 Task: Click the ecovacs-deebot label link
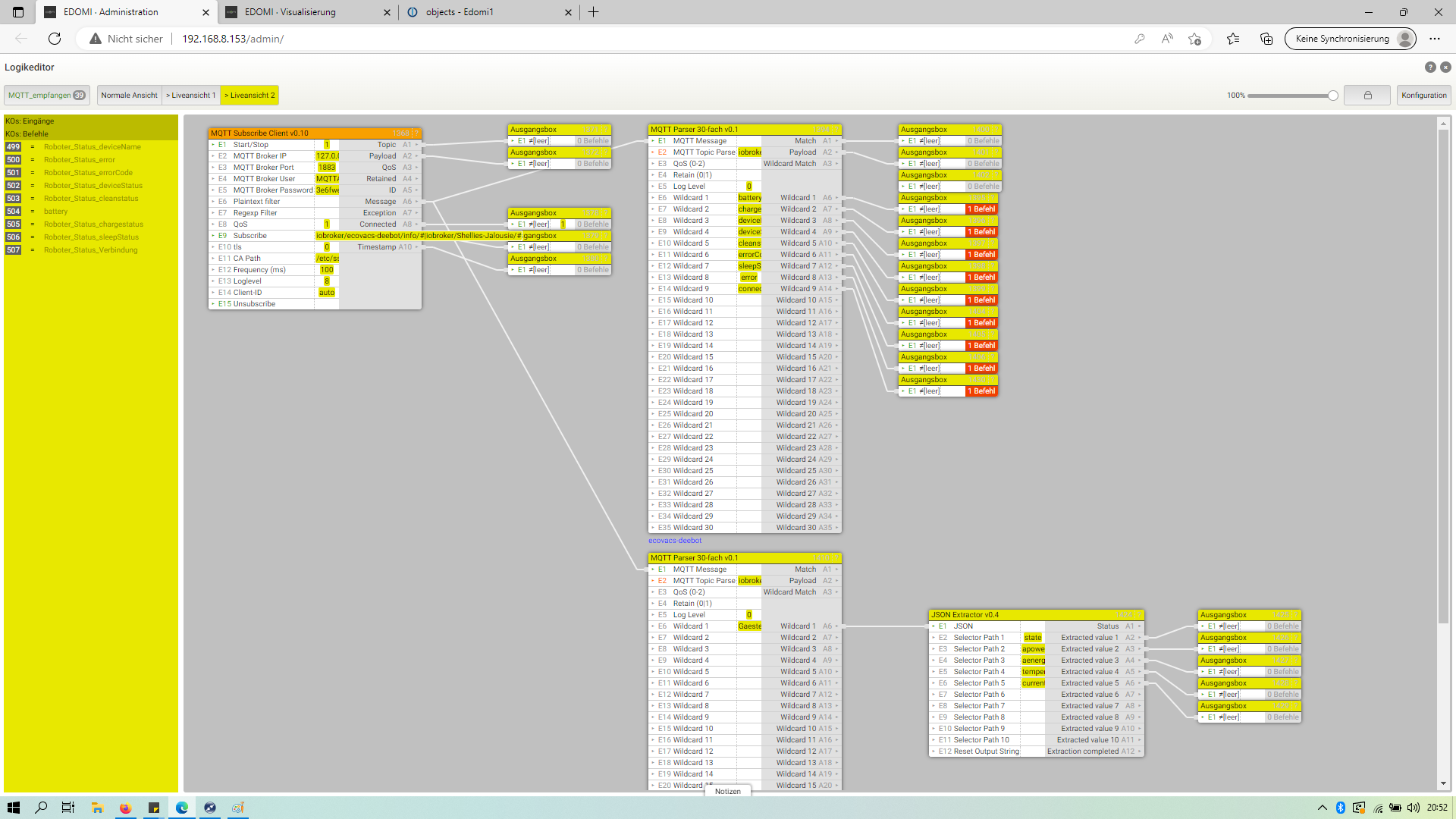pos(674,541)
